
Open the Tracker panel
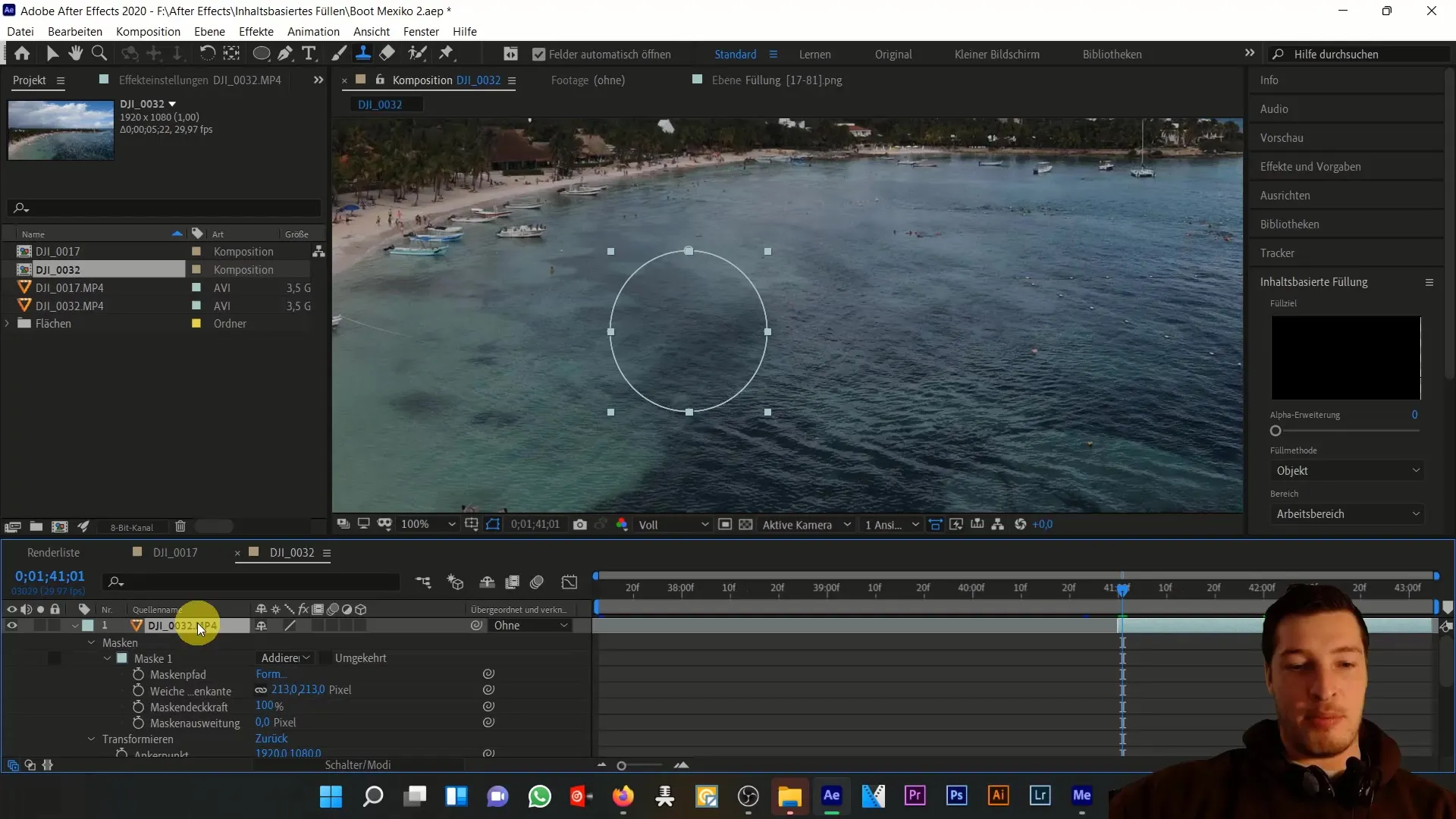[1277, 253]
